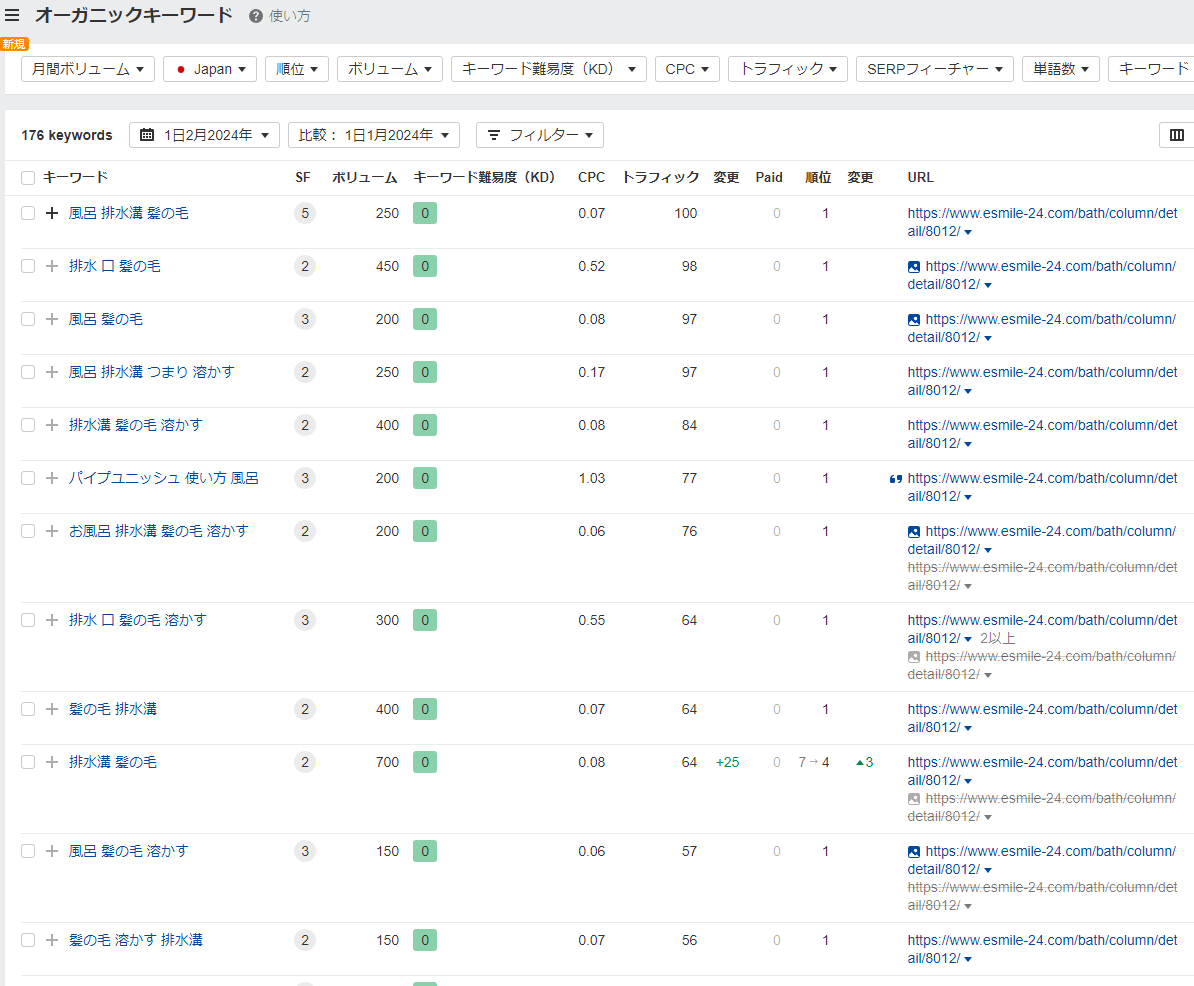Click the フィルター button
Image resolution: width=1194 pixels, height=986 pixels.
pyautogui.click(x=540, y=135)
